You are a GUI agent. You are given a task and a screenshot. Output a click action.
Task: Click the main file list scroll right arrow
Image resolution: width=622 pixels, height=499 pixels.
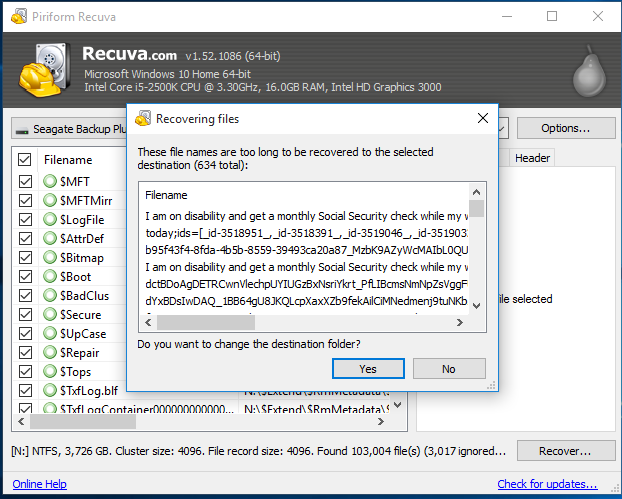point(381,421)
